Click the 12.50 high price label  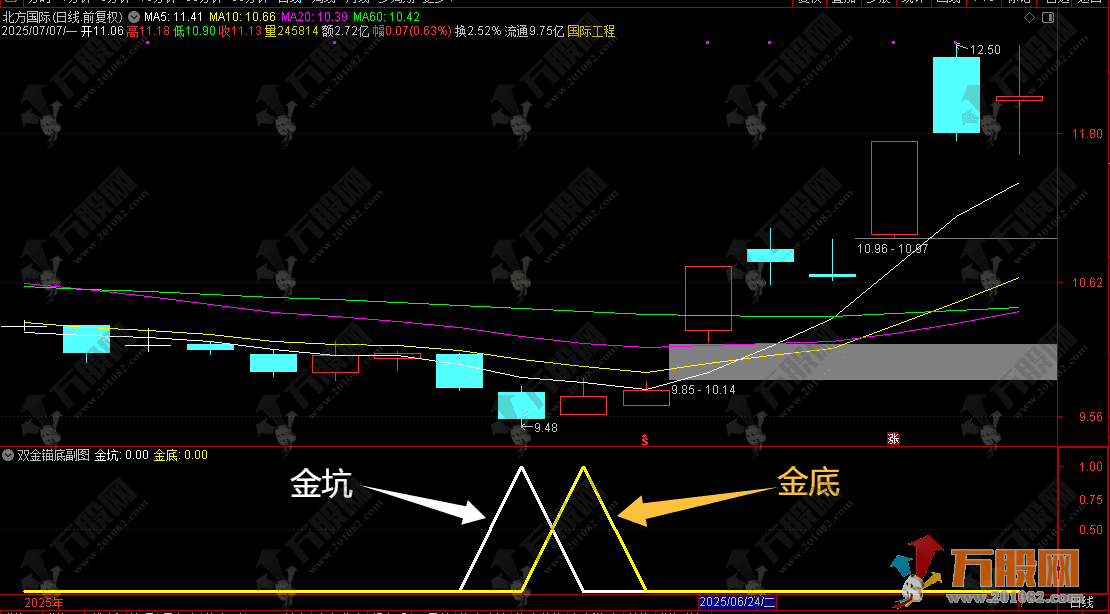tap(985, 50)
